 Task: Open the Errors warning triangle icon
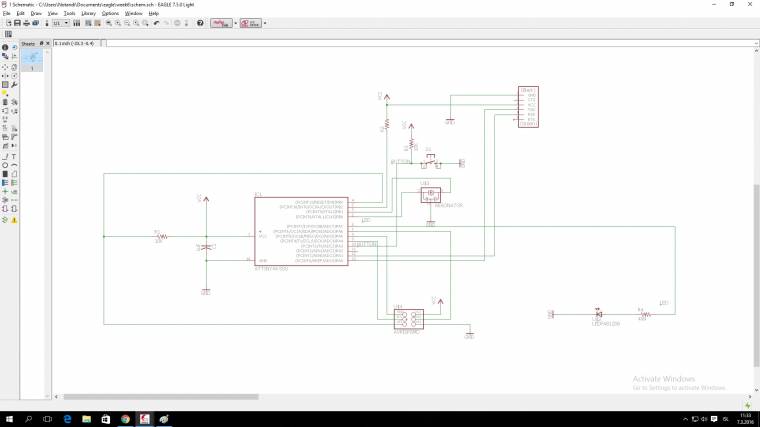[x=14, y=220]
